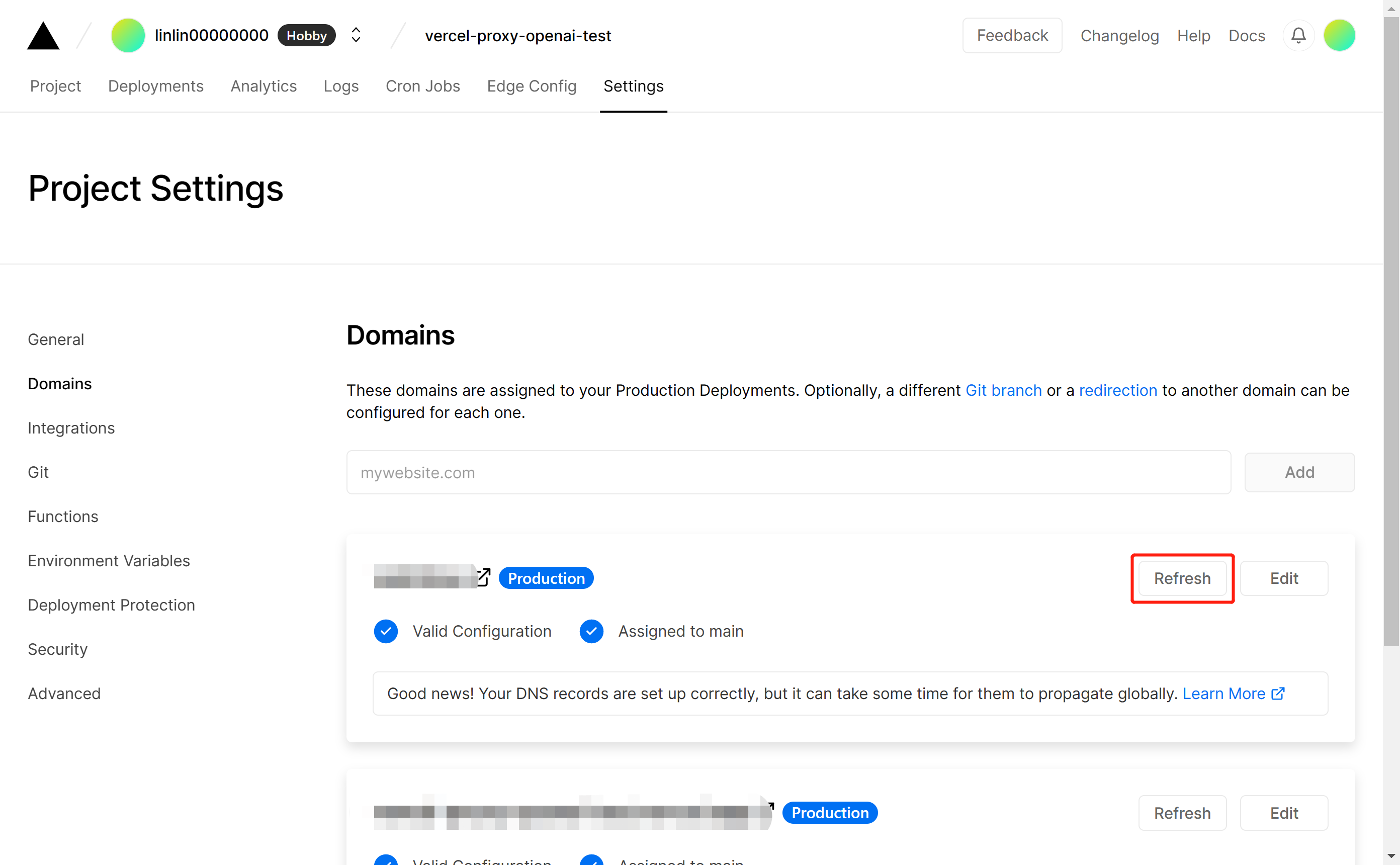Click the Valid Configuration checkmark icon
This screenshot has width=1400, height=865.
(x=386, y=631)
